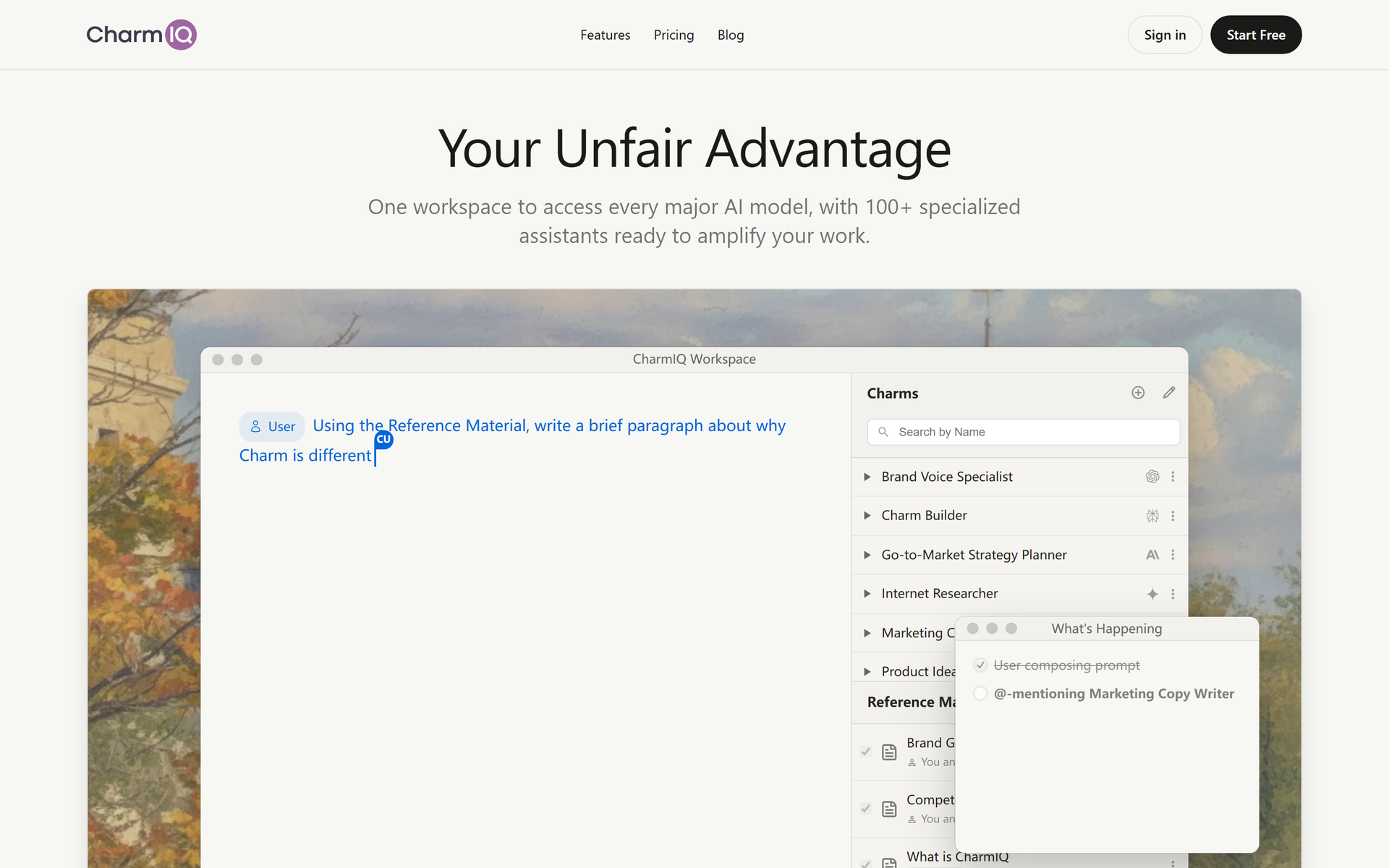Expand the Product Idea charm row
This screenshot has height=868, width=1389.
click(x=867, y=672)
